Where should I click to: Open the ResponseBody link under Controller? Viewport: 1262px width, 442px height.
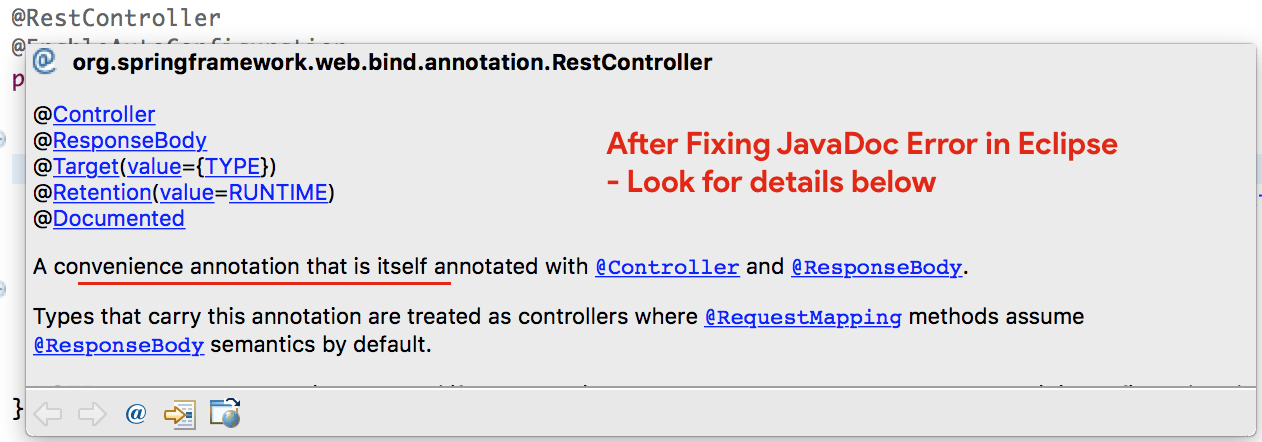point(130,141)
